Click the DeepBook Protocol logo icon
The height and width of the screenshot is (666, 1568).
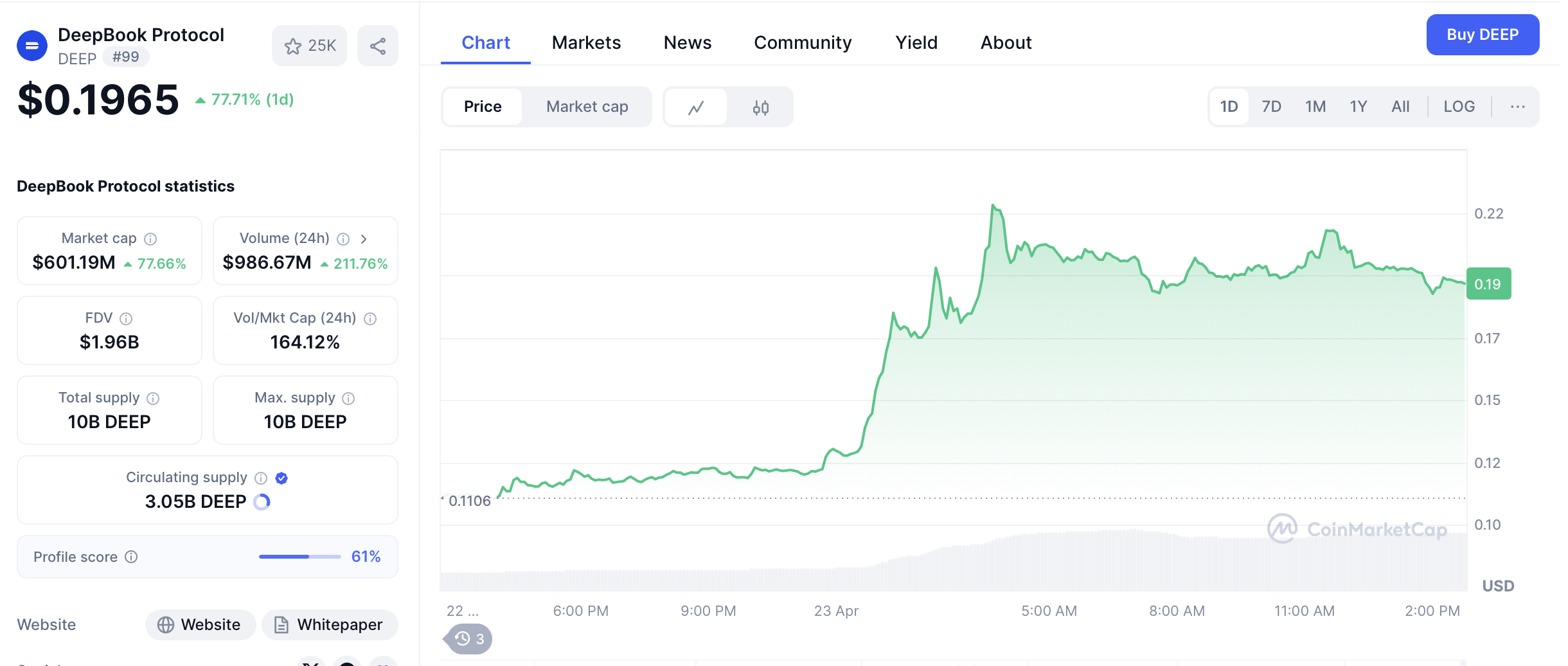(x=32, y=46)
